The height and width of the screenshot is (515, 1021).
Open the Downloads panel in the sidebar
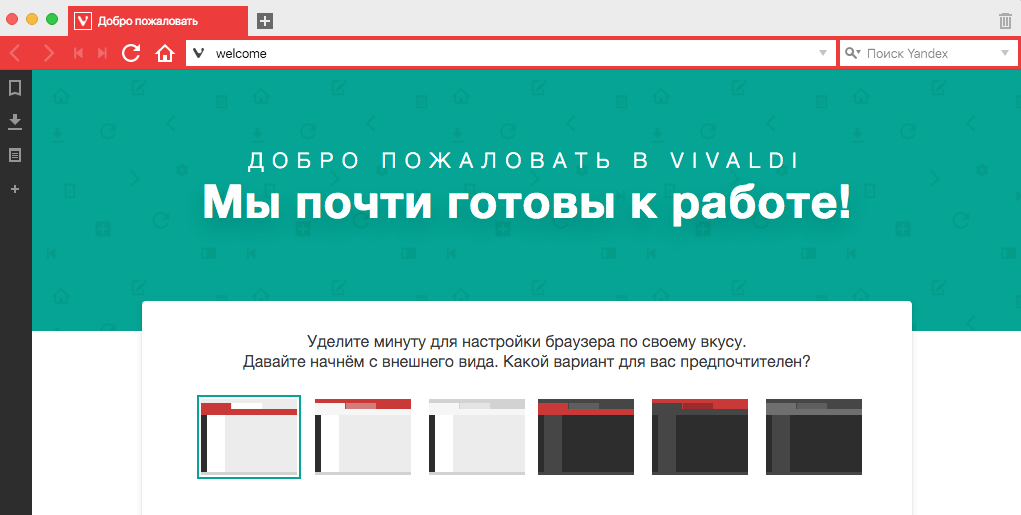coord(15,122)
